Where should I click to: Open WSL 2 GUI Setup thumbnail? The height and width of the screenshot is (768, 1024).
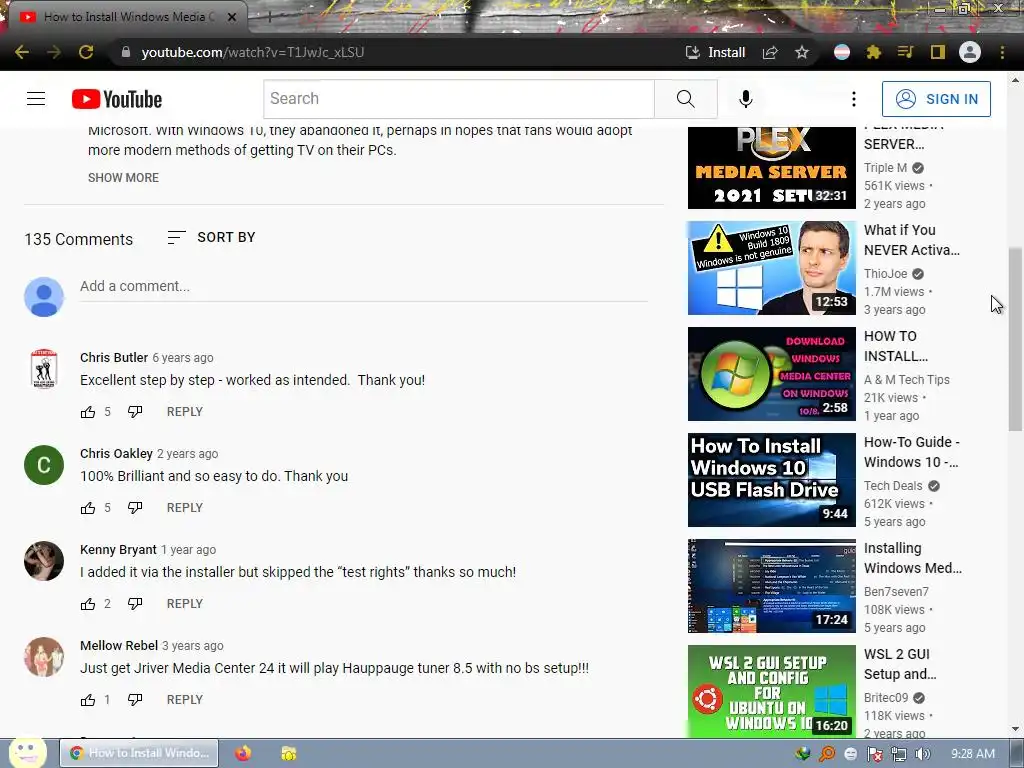(x=771, y=692)
